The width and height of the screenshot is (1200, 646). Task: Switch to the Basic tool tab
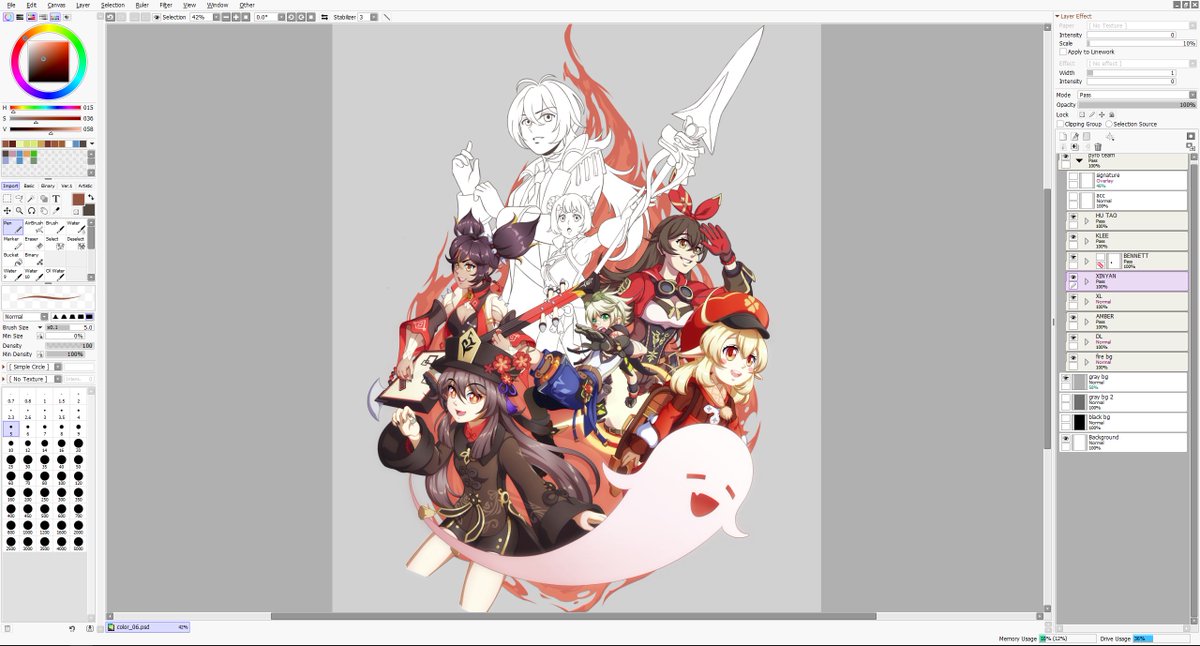pyautogui.click(x=29, y=186)
